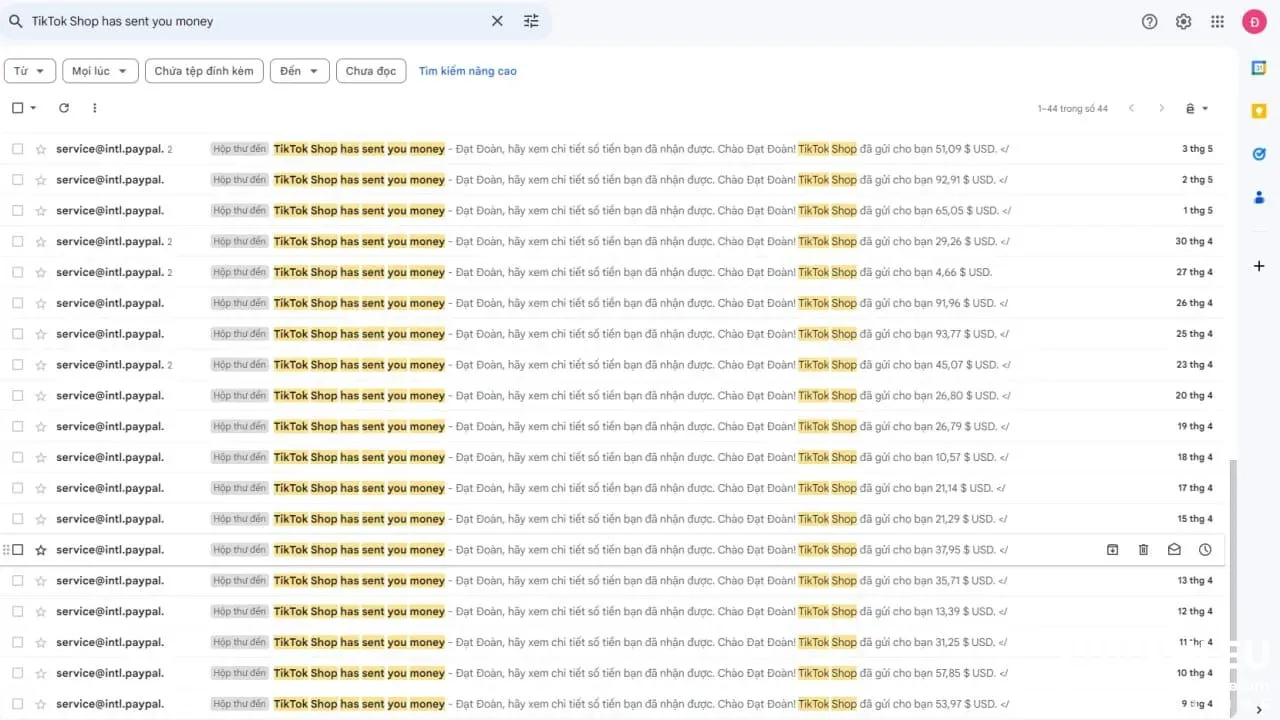
Task: Delete the hovered 37,95 $ USD email
Action: coord(1143,550)
